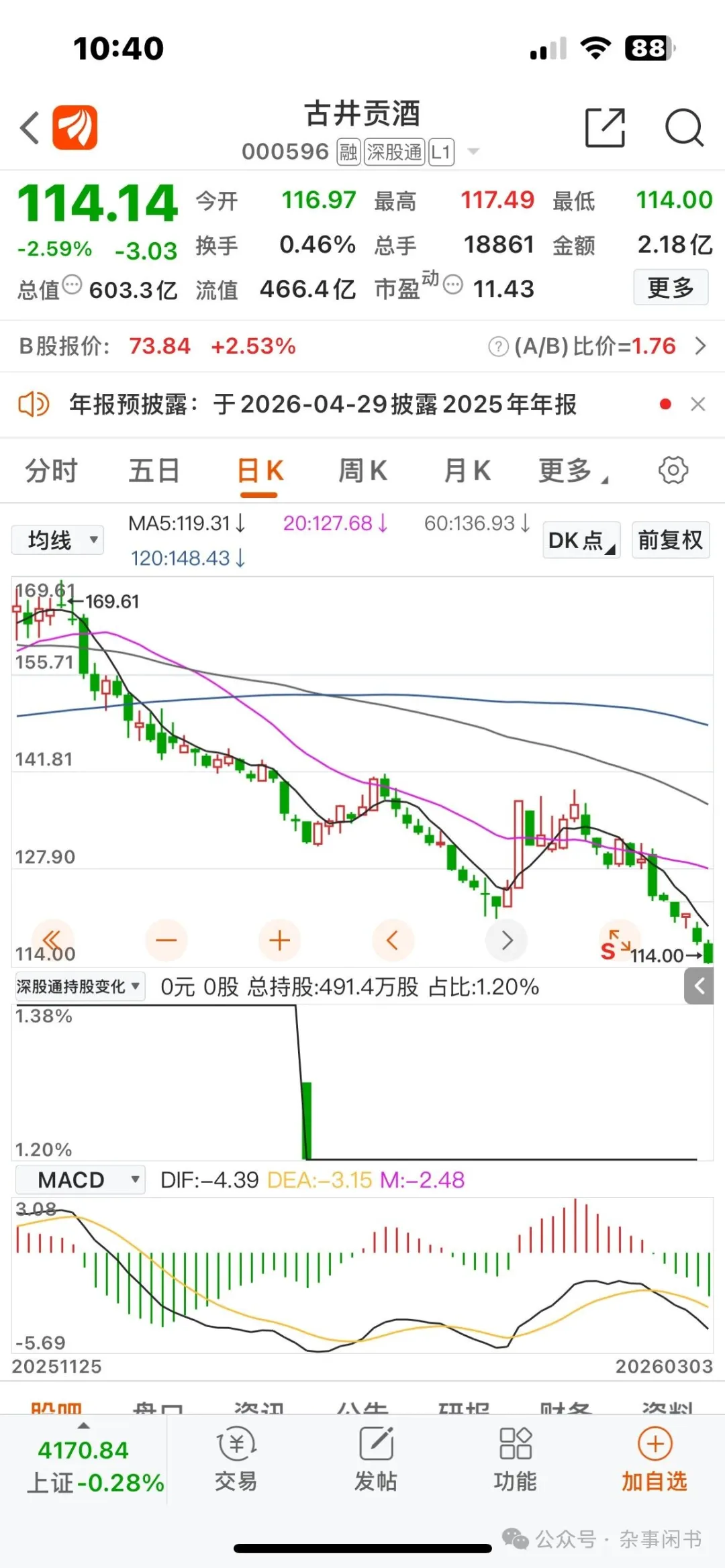Open the share icon
Screen dimensions: 725x1568
point(605,127)
